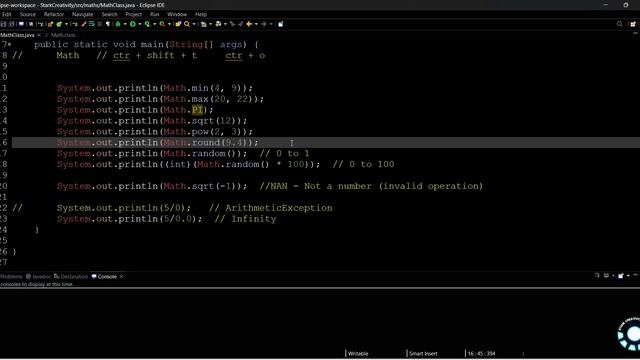The image size is (640, 360).
Task: Click Minimize icon of Console panel
Action: point(636,276)
